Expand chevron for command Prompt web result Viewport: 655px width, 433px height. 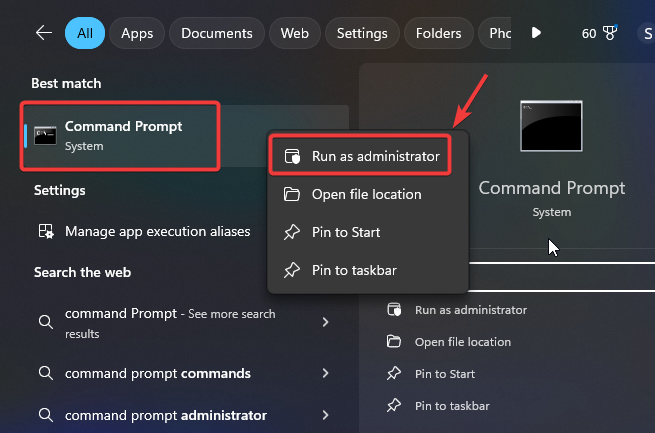(325, 322)
